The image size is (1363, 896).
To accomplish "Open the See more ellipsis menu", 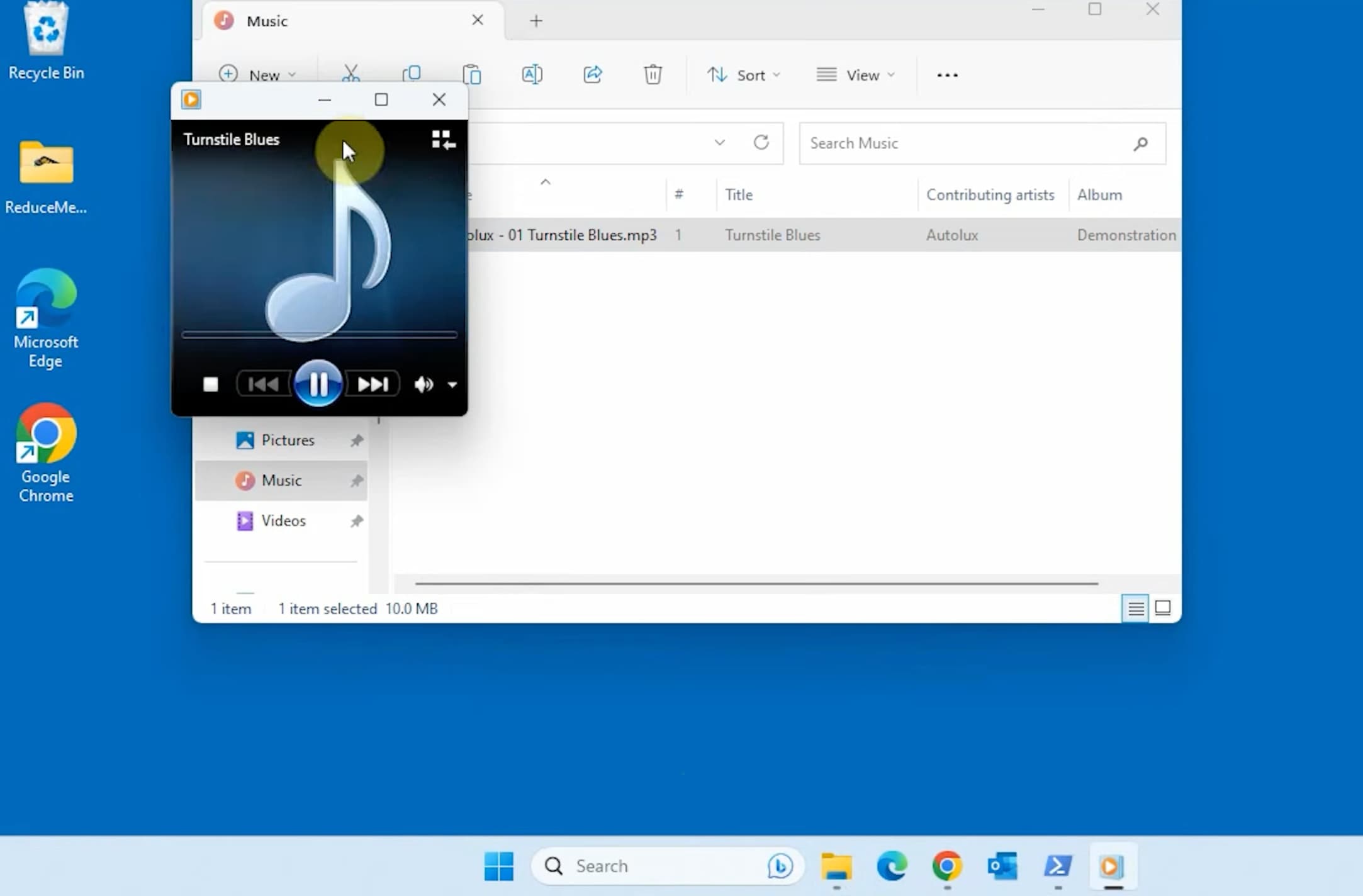I will [x=947, y=75].
